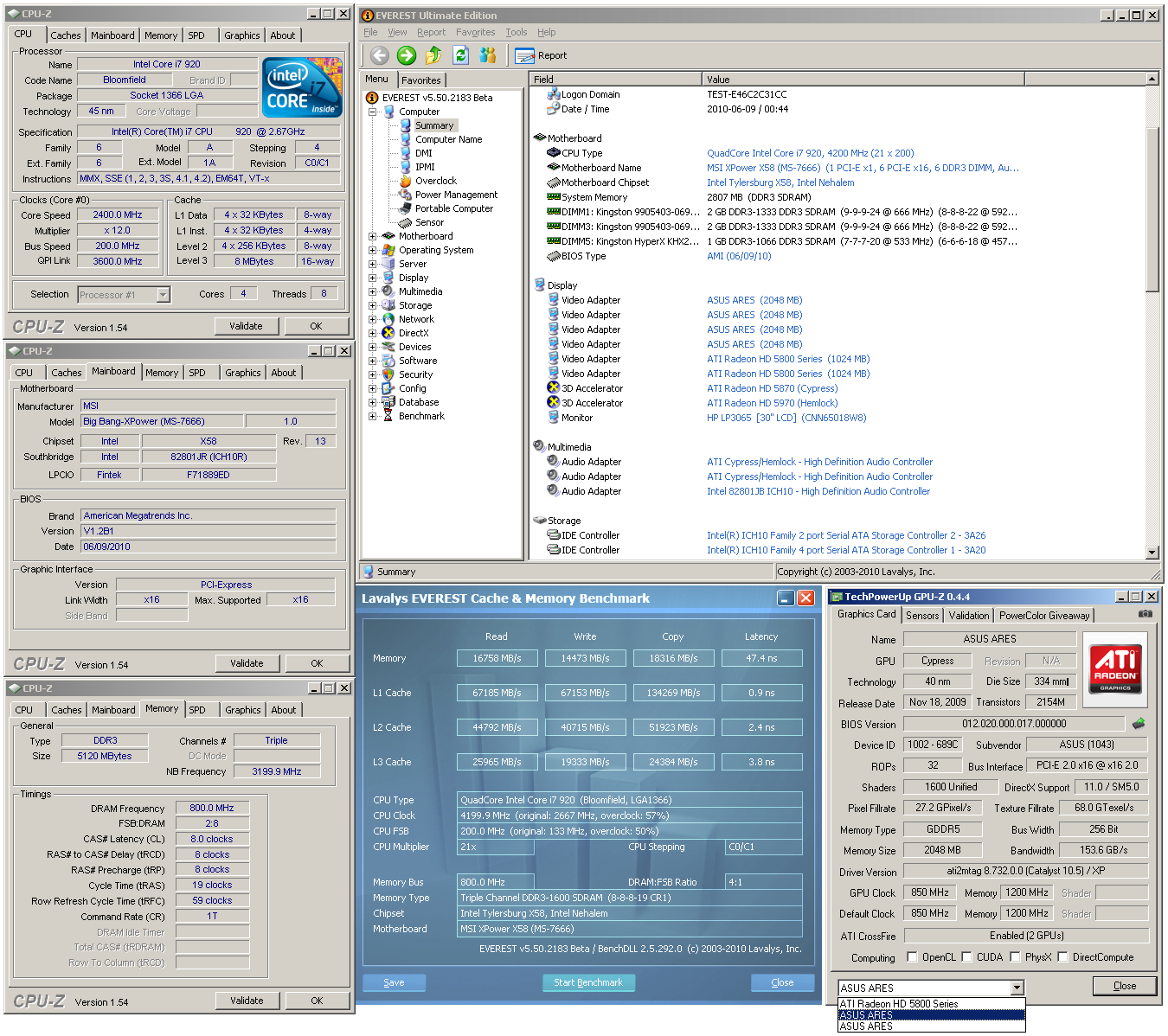Click the ATI Radeon Graphics logo in GPU-Z
Image resolution: width=1168 pixels, height=1036 pixels.
[x=1115, y=668]
